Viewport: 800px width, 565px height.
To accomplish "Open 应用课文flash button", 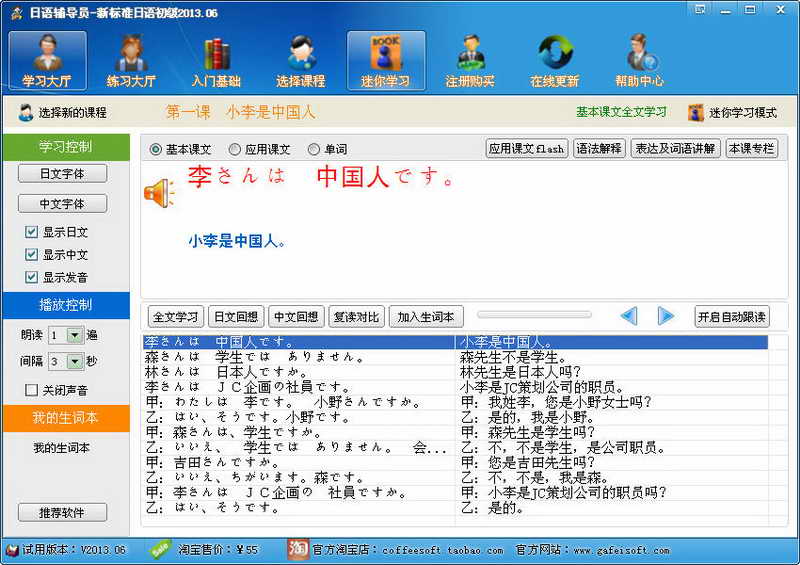I will [527, 149].
